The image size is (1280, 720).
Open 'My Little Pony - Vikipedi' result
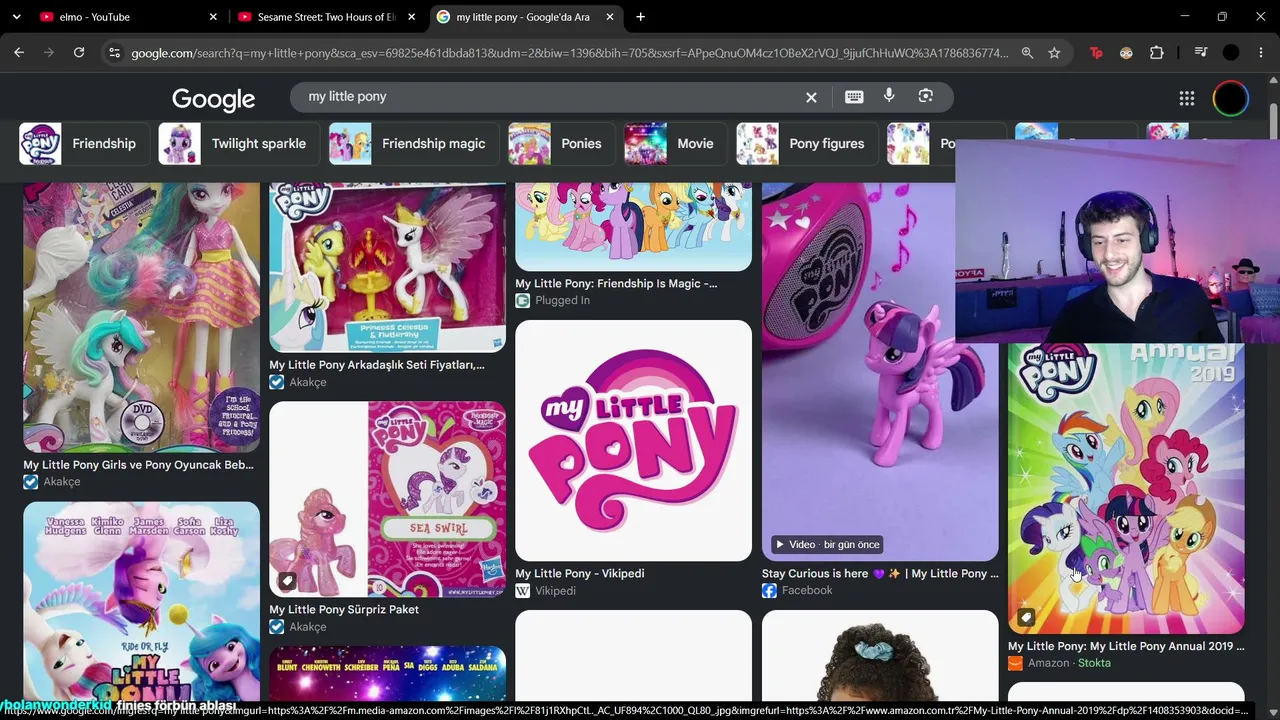pyautogui.click(x=580, y=574)
